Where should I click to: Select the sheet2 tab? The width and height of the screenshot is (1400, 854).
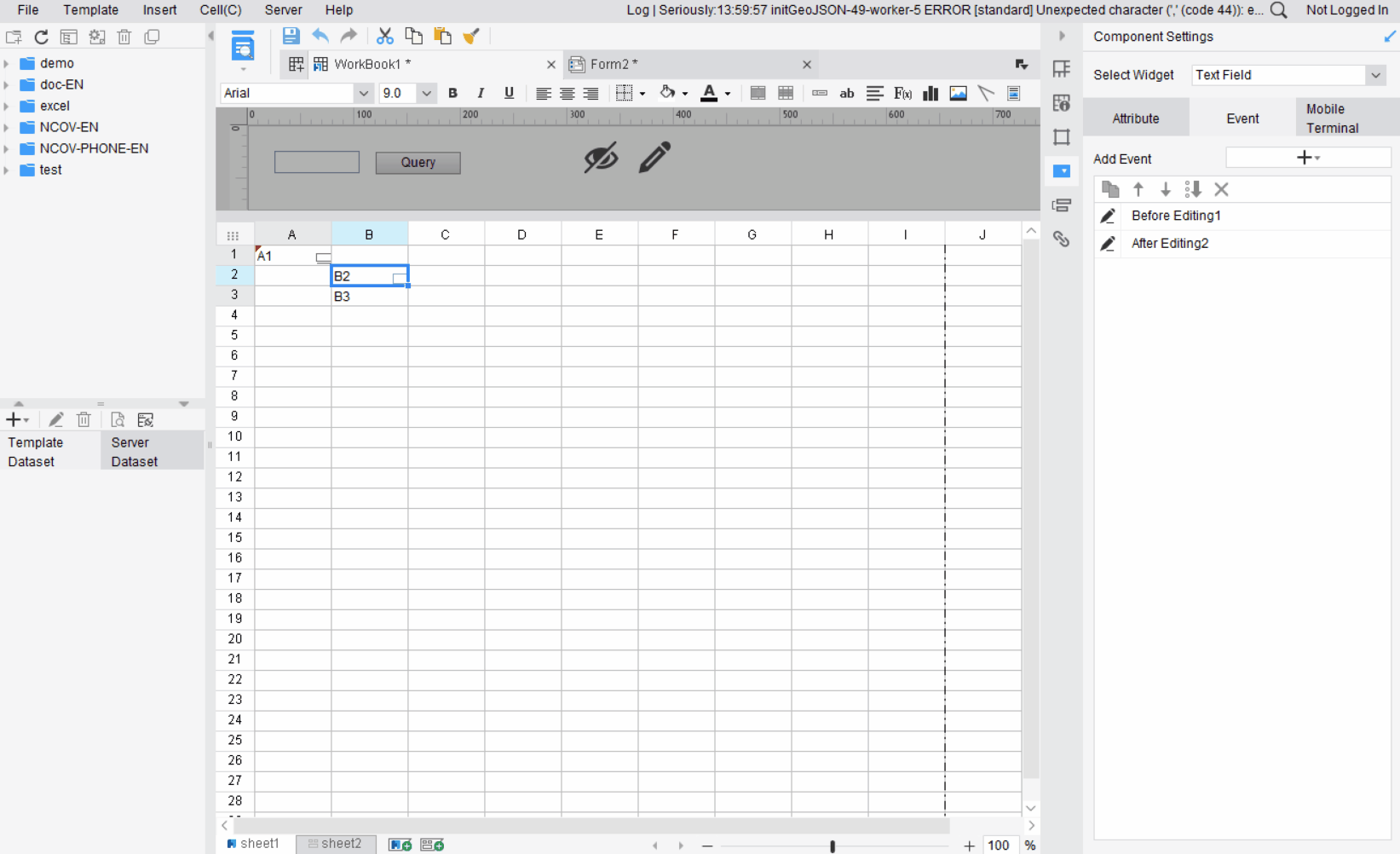point(335,844)
